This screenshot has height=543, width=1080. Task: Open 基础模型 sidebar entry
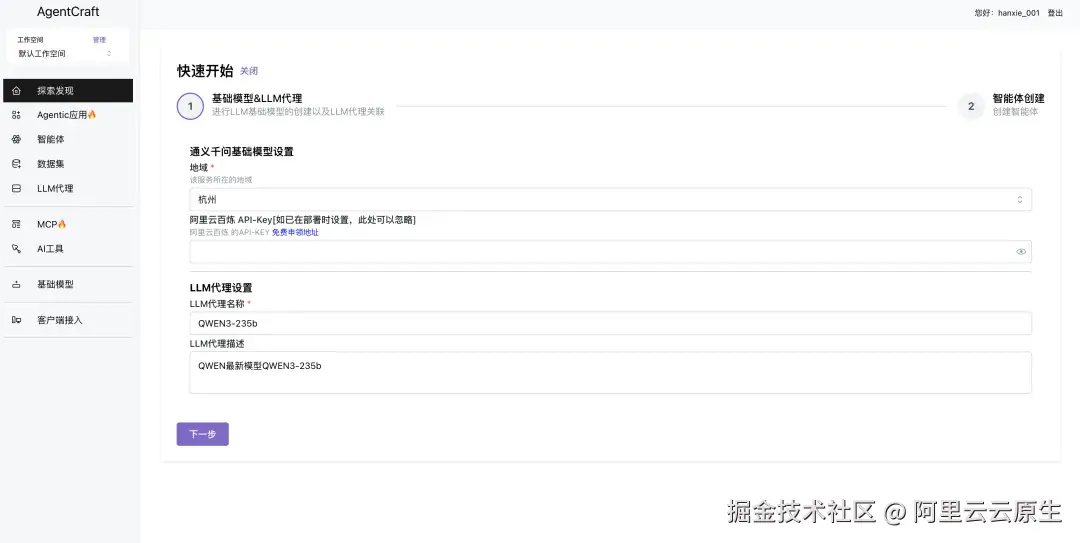pyautogui.click(x=68, y=284)
